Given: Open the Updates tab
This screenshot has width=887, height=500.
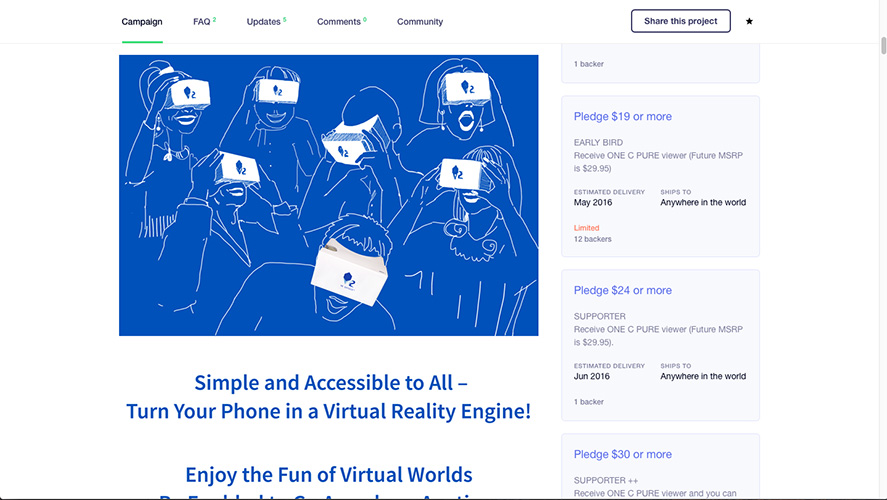Looking at the screenshot, I should (266, 21).
